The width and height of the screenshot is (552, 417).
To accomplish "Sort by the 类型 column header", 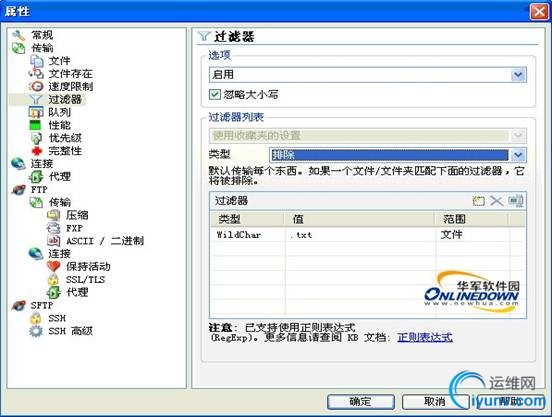I will coord(247,219).
